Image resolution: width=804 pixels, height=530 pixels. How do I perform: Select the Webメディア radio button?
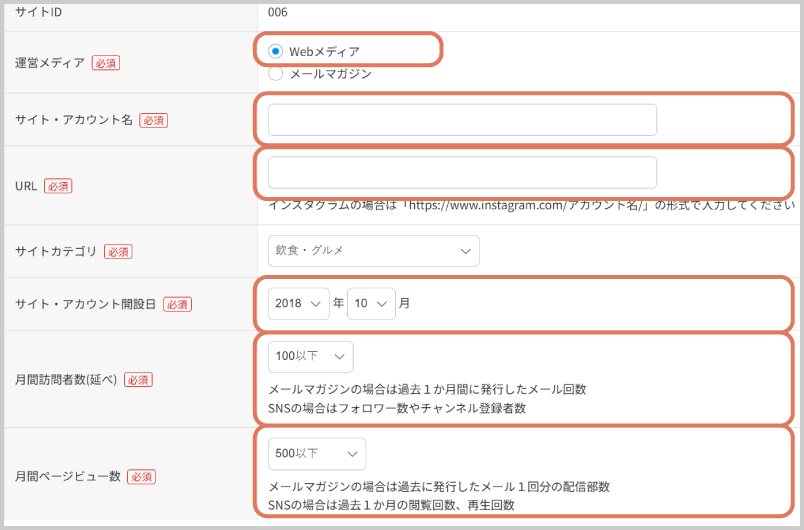275,51
